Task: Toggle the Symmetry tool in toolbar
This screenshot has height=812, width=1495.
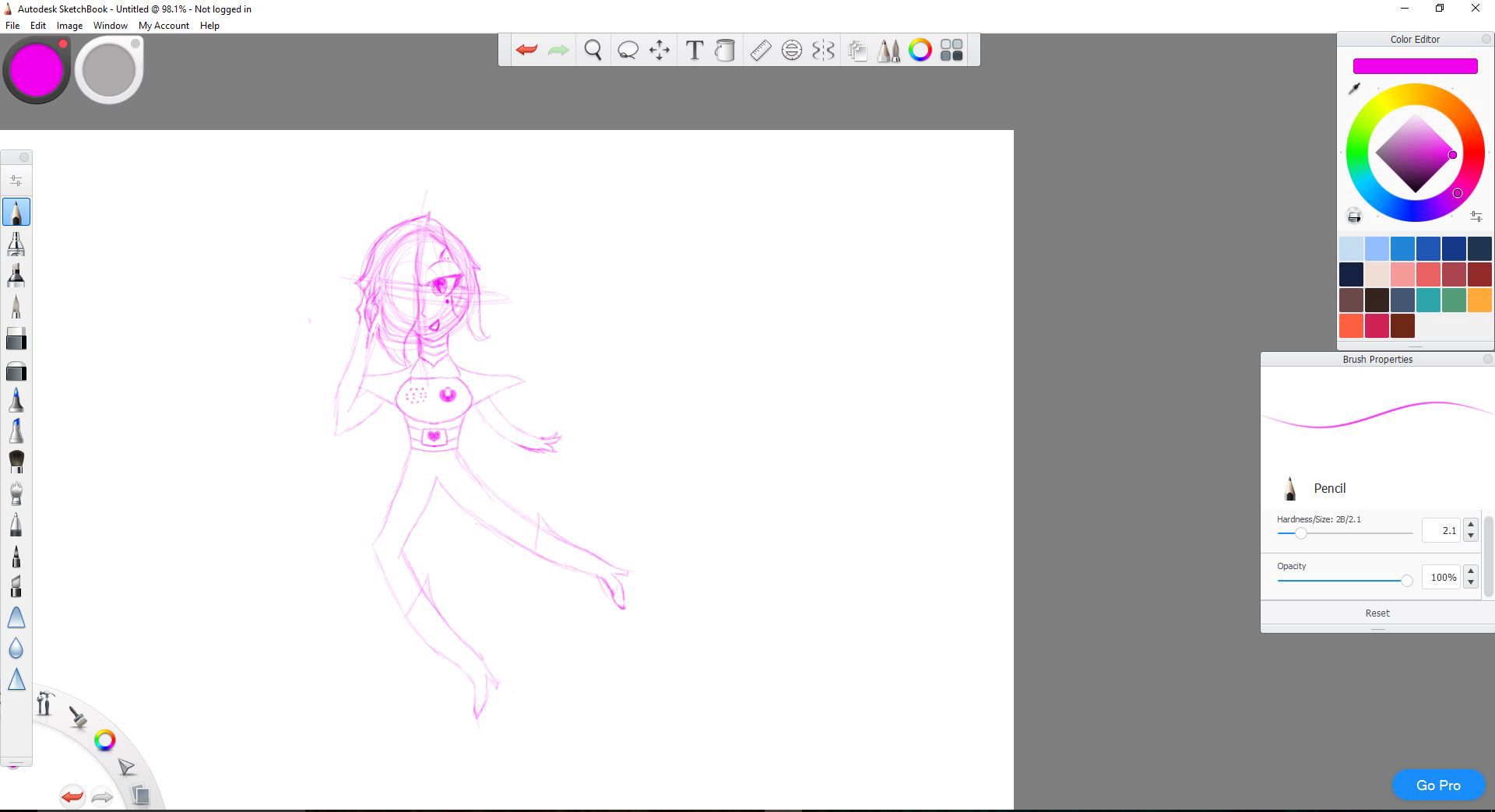Action: click(823, 51)
